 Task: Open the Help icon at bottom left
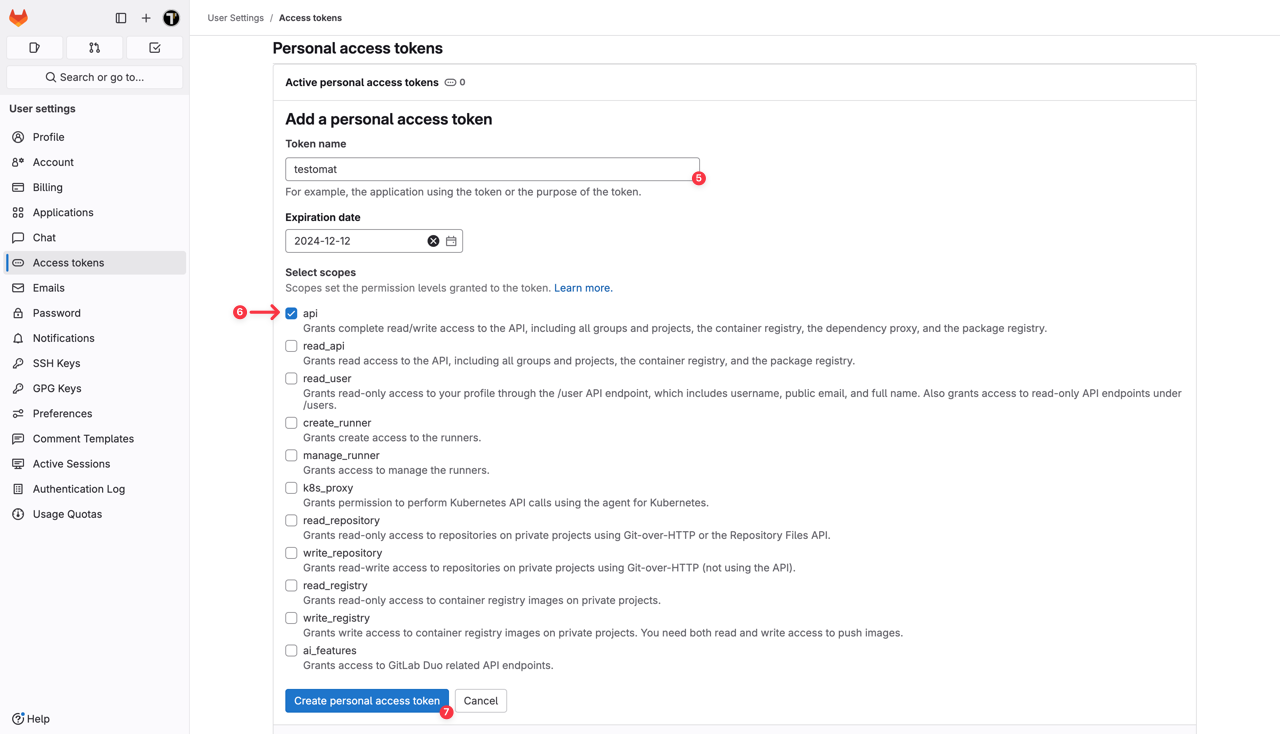pos(30,718)
